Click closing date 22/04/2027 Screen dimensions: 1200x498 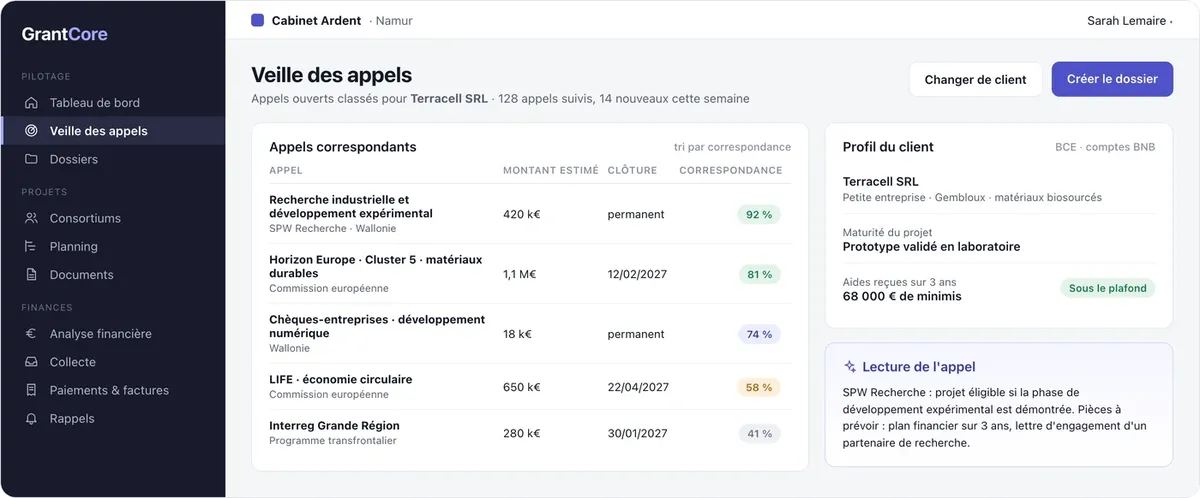637,387
